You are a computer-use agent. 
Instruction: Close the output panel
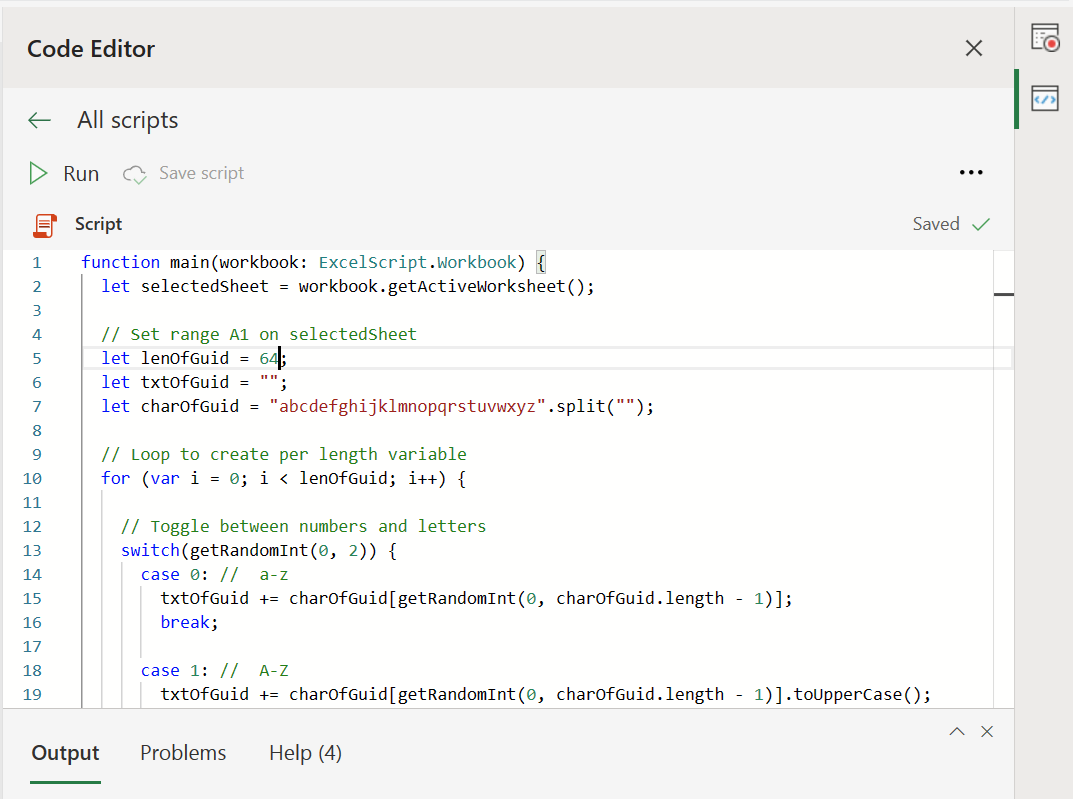987,732
